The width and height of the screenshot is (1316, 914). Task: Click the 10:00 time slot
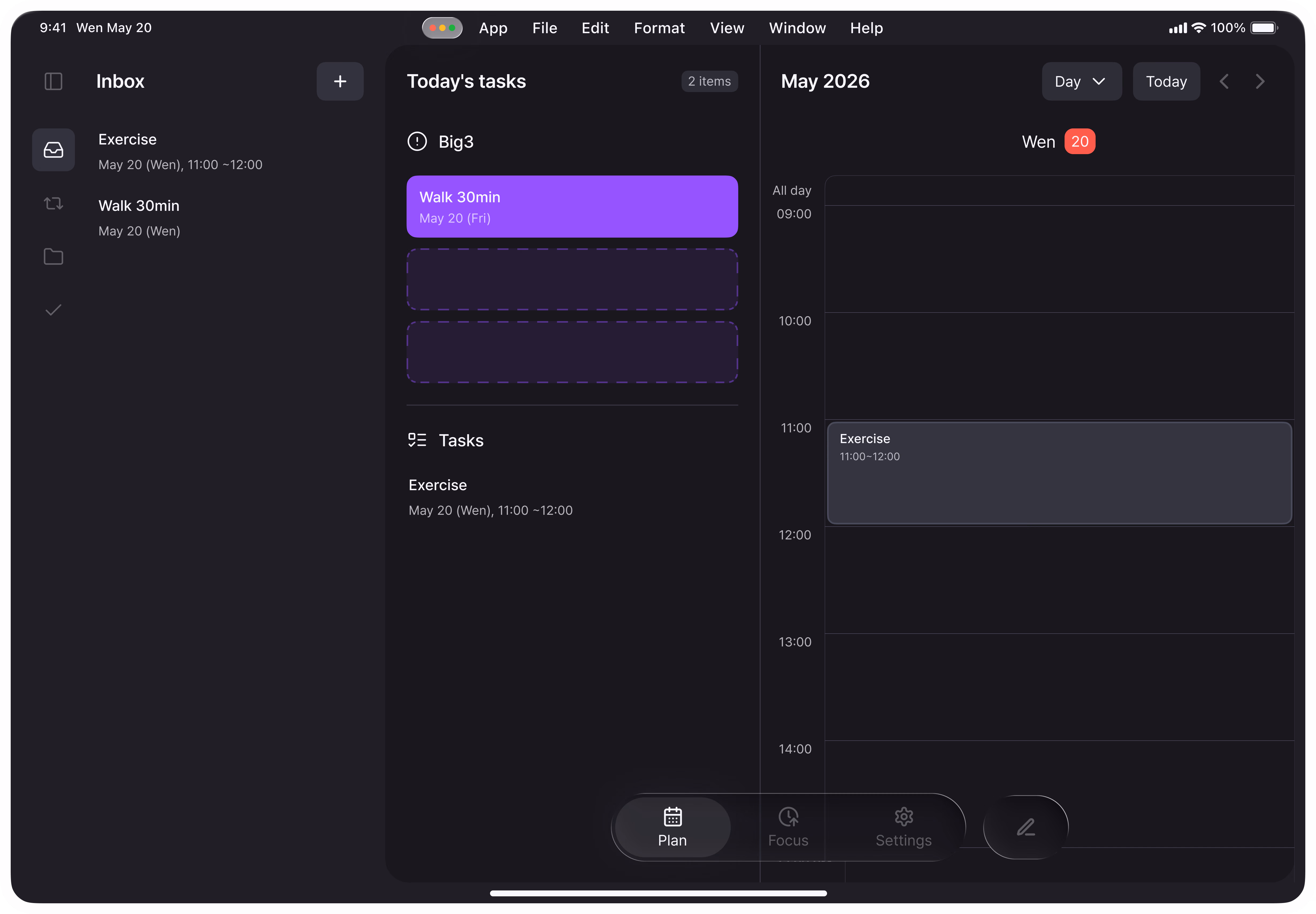[1059, 366]
